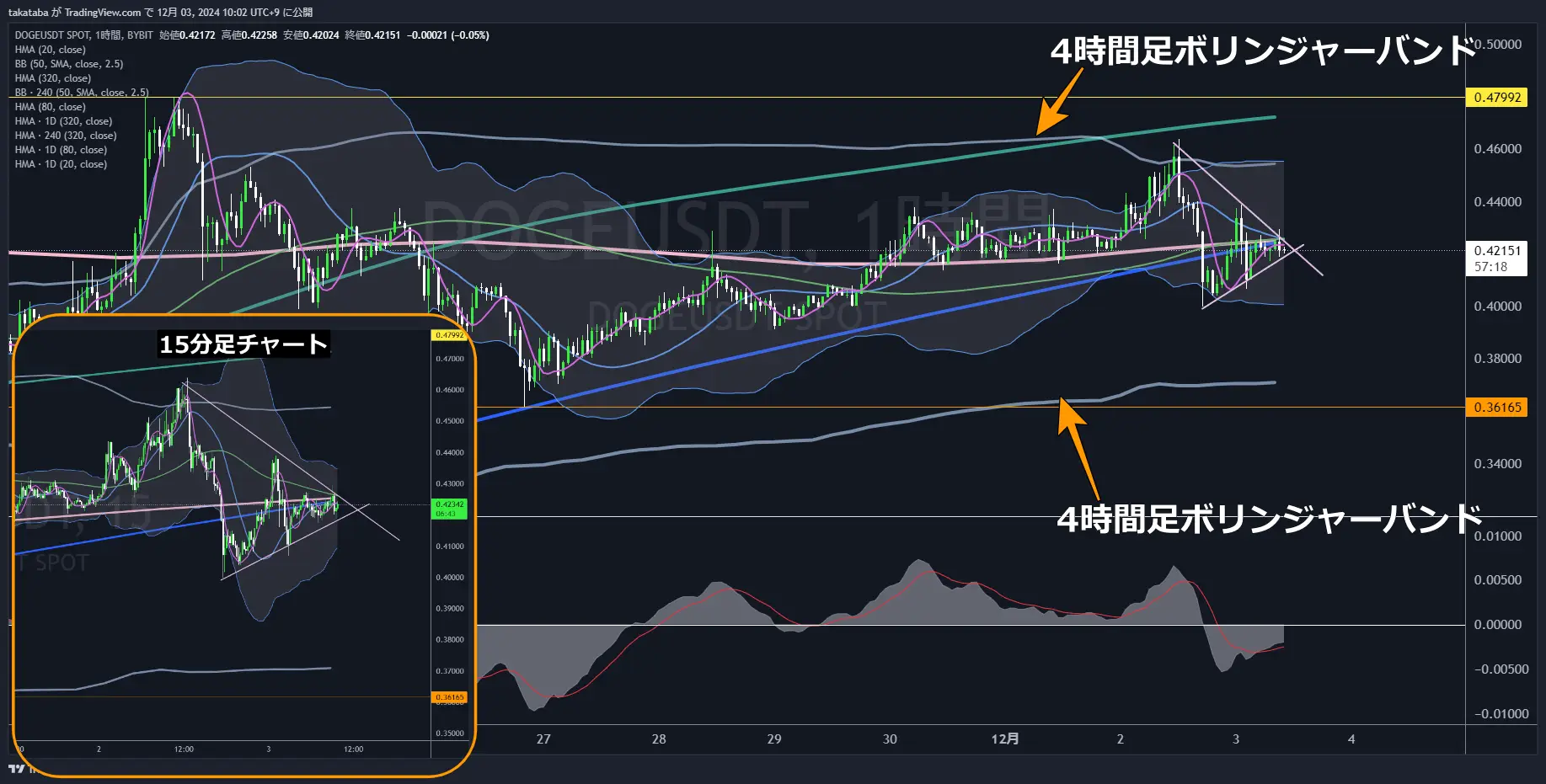Click the −0.01000 oscillator axis value
Viewport: 1546px width, 784px height.
[1501, 714]
